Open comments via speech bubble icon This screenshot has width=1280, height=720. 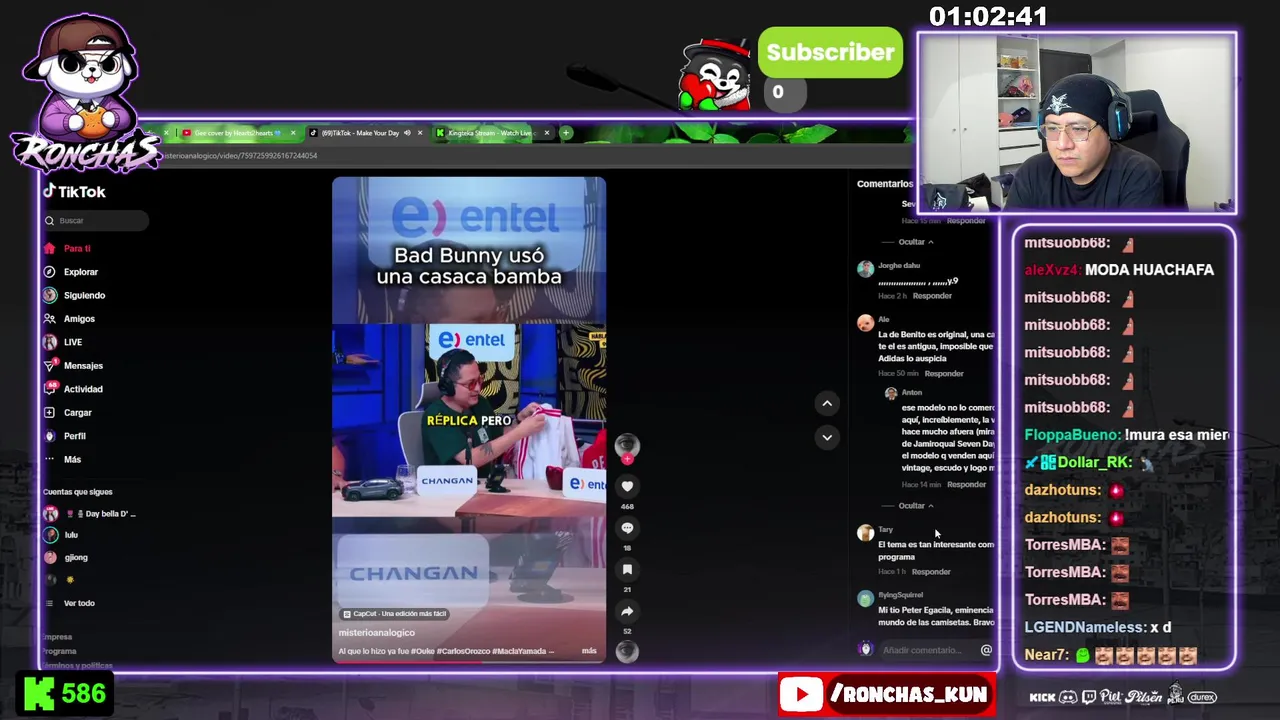click(627, 528)
